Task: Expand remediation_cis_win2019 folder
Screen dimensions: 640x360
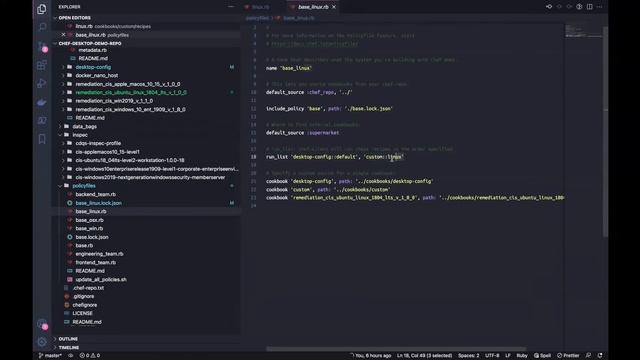Action: click(114, 101)
